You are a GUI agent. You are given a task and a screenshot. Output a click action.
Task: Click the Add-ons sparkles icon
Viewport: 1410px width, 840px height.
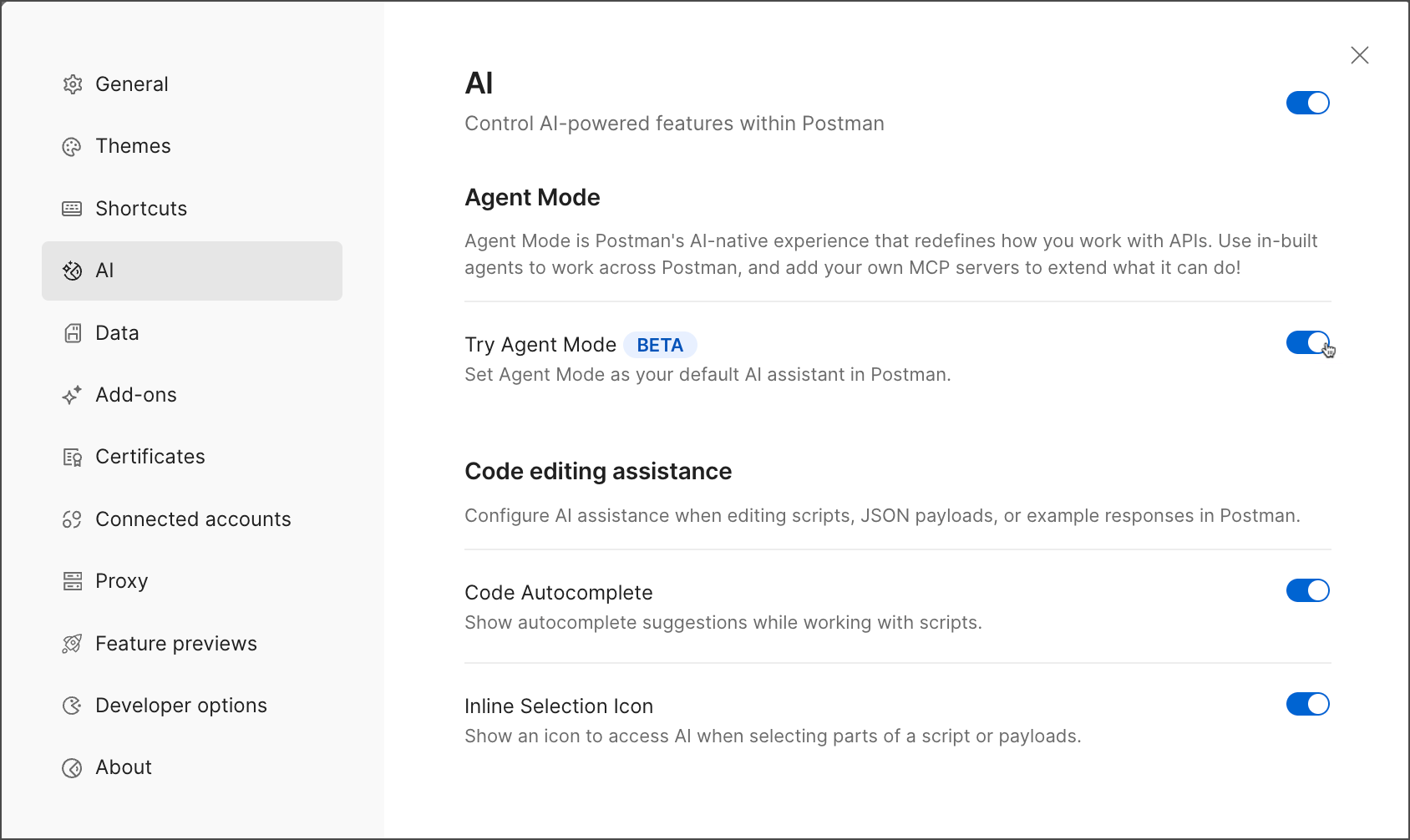[73, 395]
